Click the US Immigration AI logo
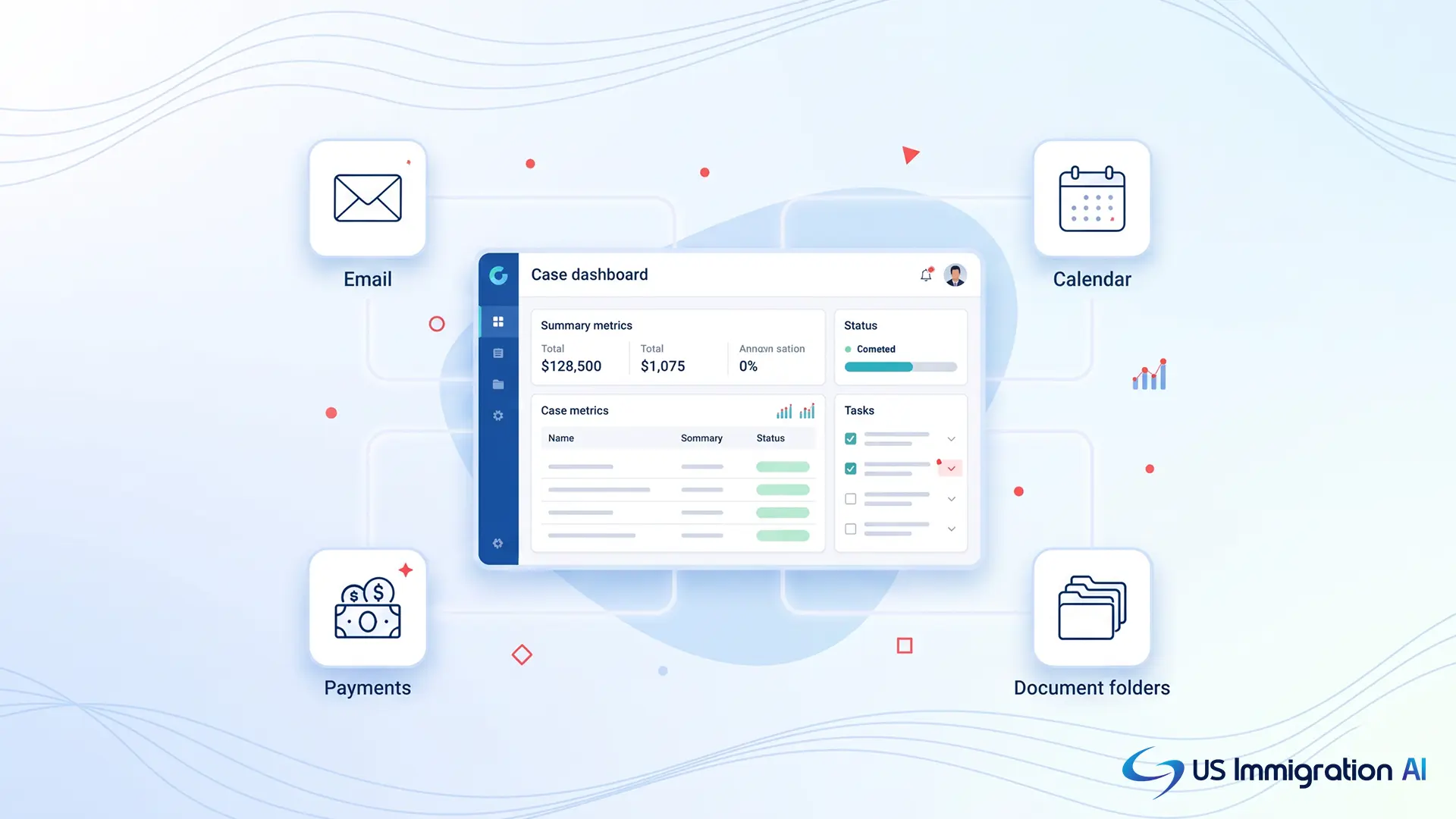 pos(1274,772)
